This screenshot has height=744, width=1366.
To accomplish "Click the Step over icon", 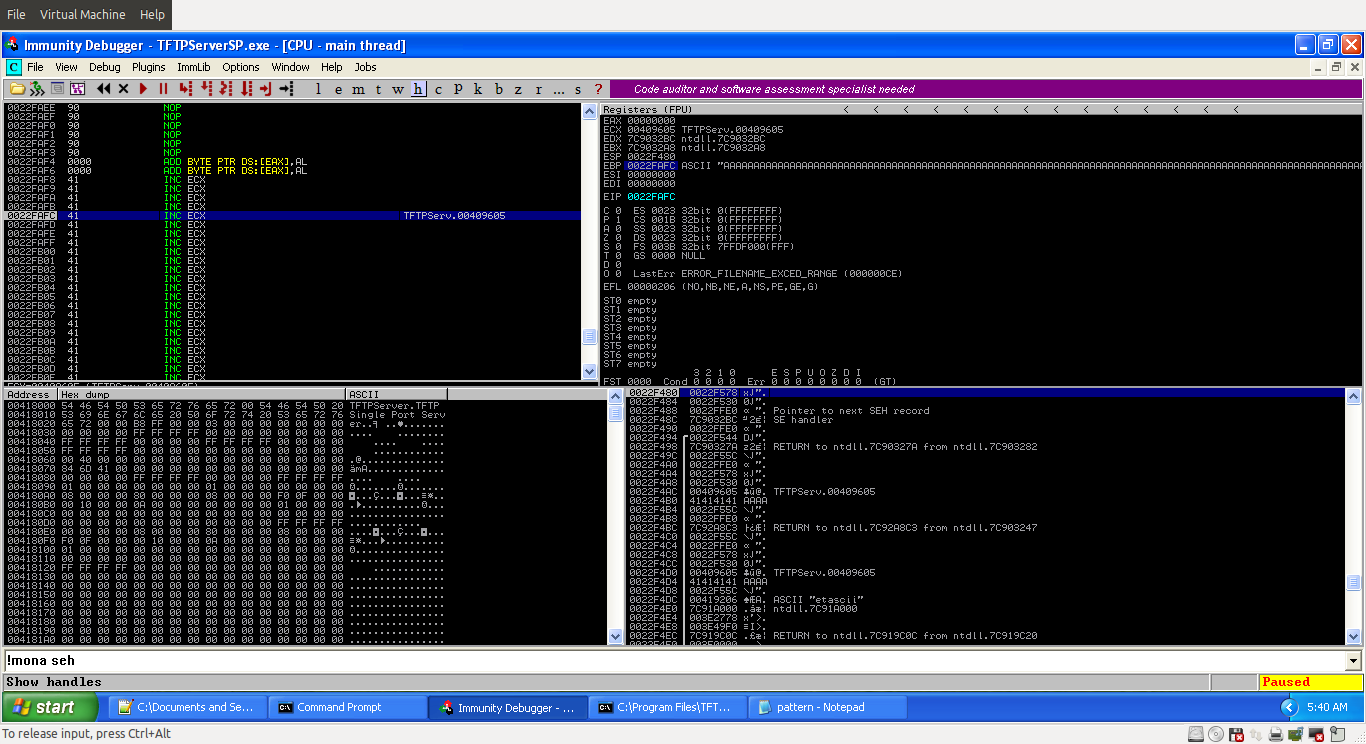I will 206,89.
